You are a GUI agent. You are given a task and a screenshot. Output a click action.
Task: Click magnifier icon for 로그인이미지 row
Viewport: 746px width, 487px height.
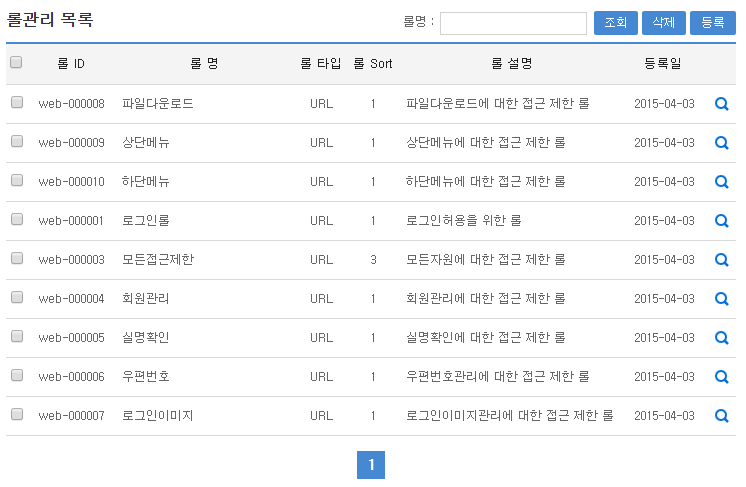[x=721, y=416]
